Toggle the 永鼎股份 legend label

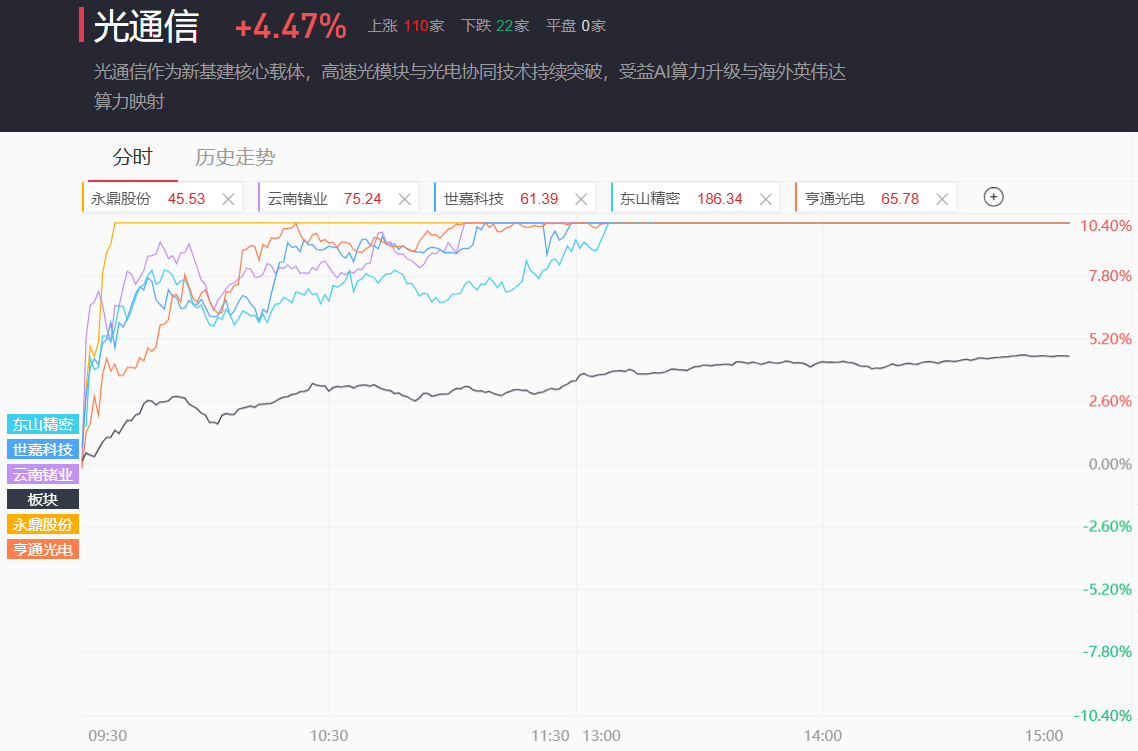click(43, 524)
